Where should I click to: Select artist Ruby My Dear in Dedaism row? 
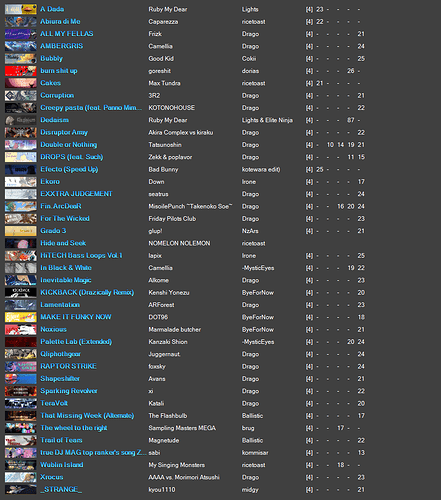[168, 120]
